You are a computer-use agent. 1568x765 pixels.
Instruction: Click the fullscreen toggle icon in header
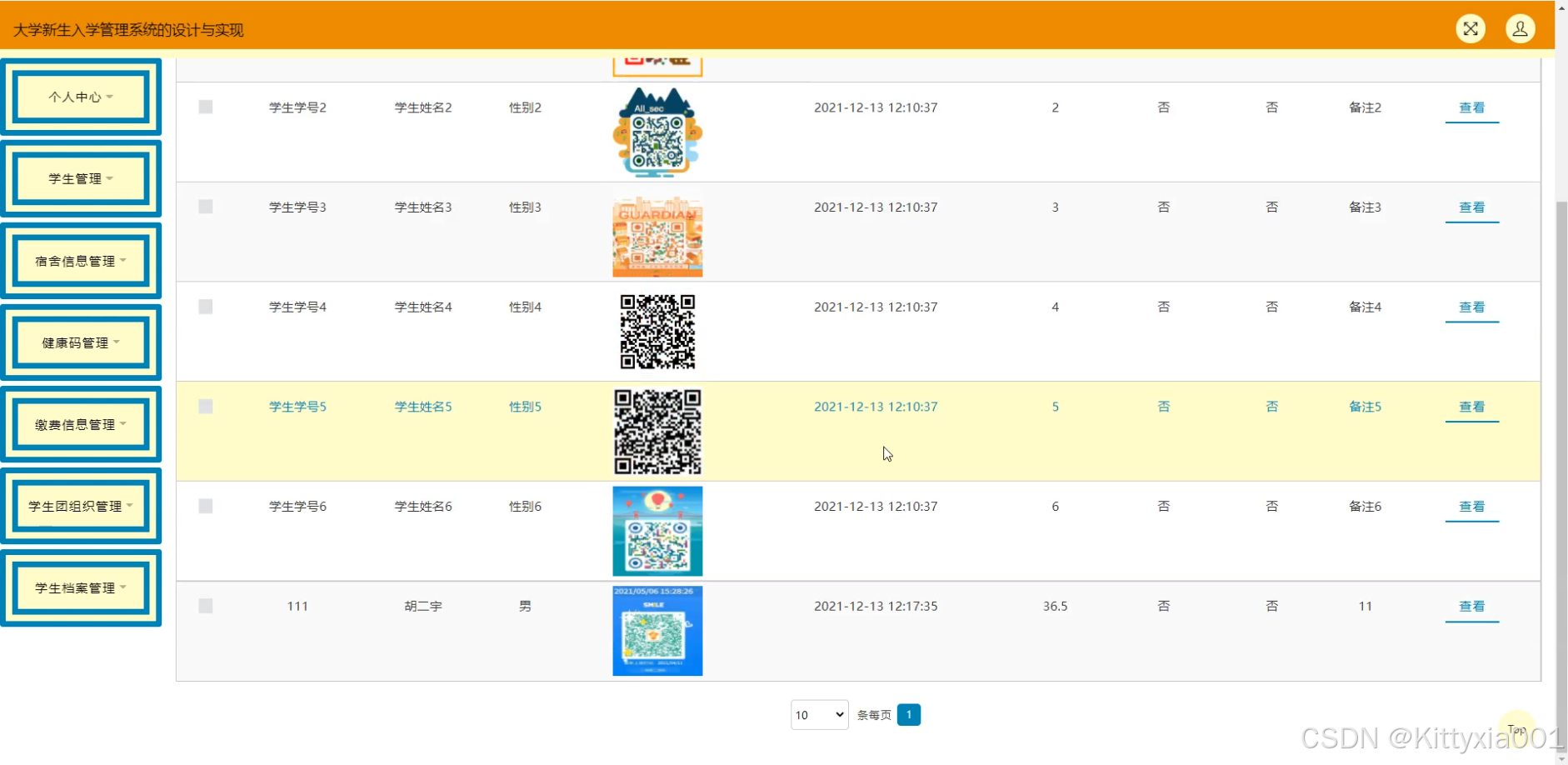pyautogui.click(x=1470, y=29)
